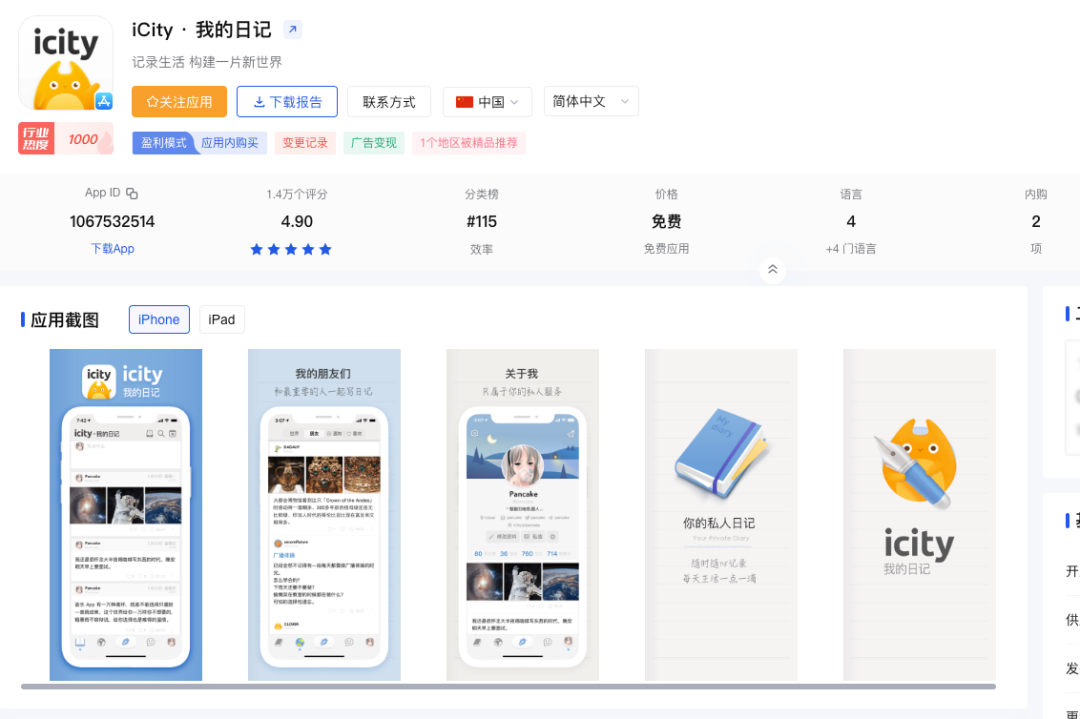Click the App ID number 1067532514
Screen dimensions: 1080x719
pos(112,222)
